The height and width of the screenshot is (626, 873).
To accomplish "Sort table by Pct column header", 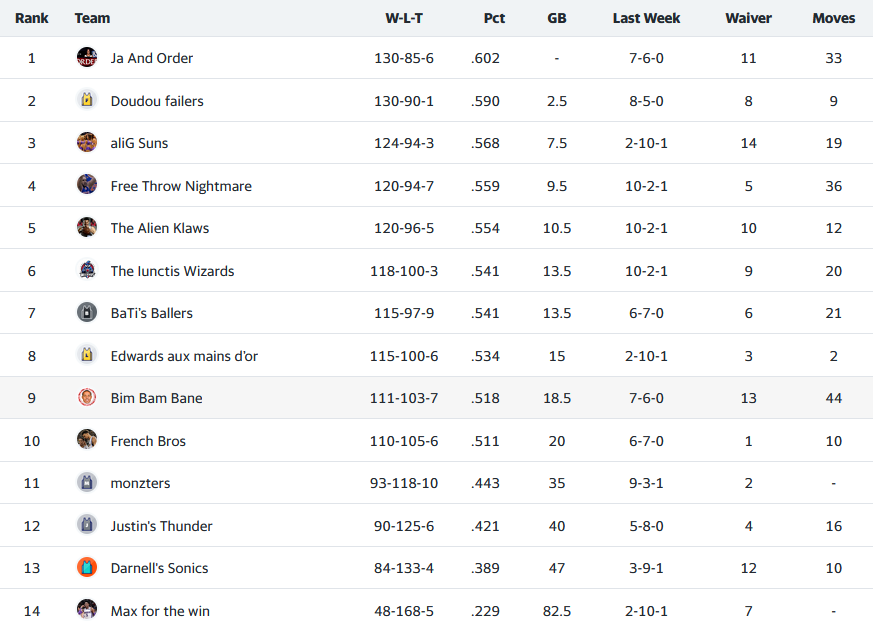I will 494,18.
